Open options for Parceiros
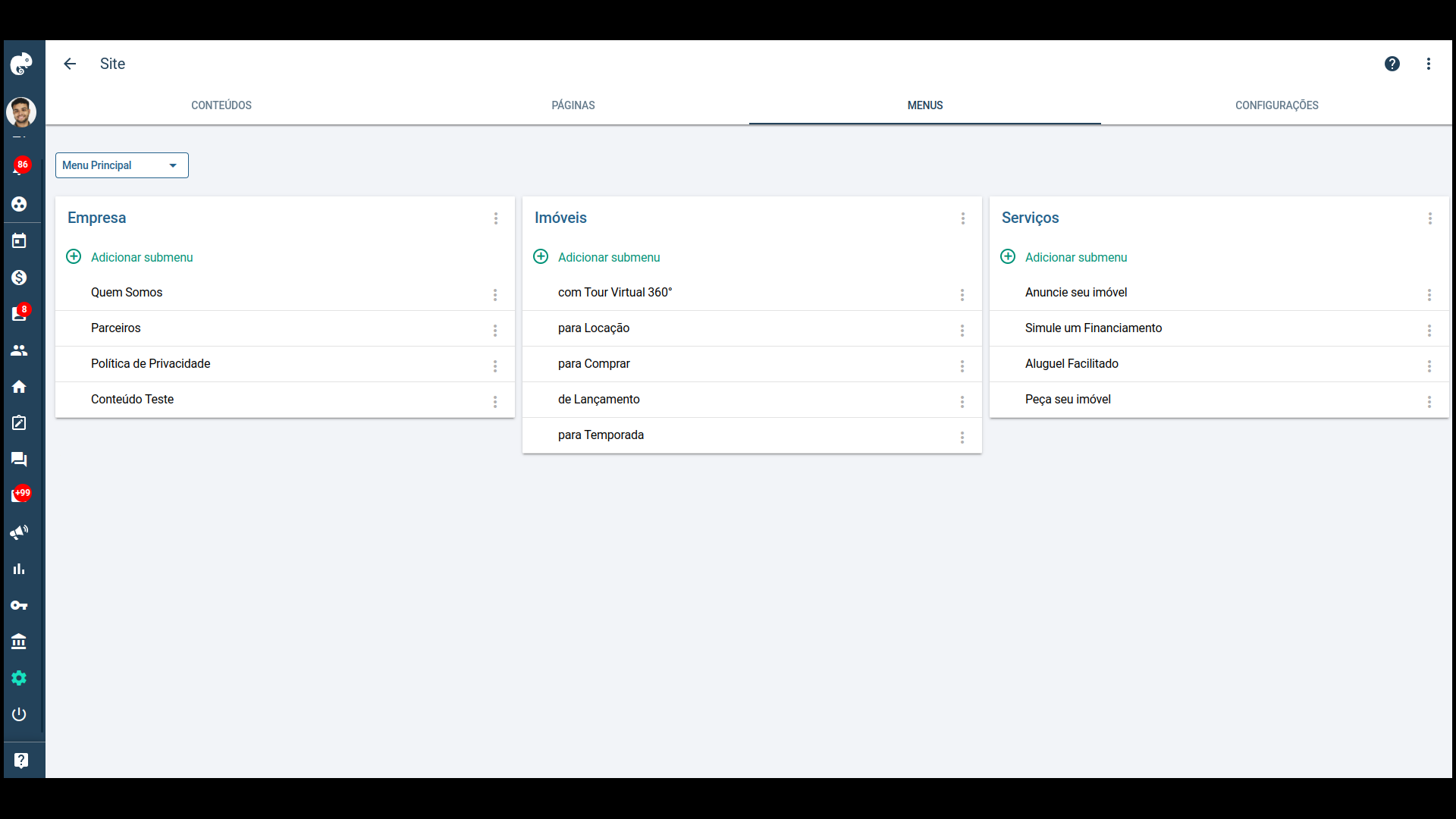The height and width of the screenshot is (819, 1456). pos(495,331)
